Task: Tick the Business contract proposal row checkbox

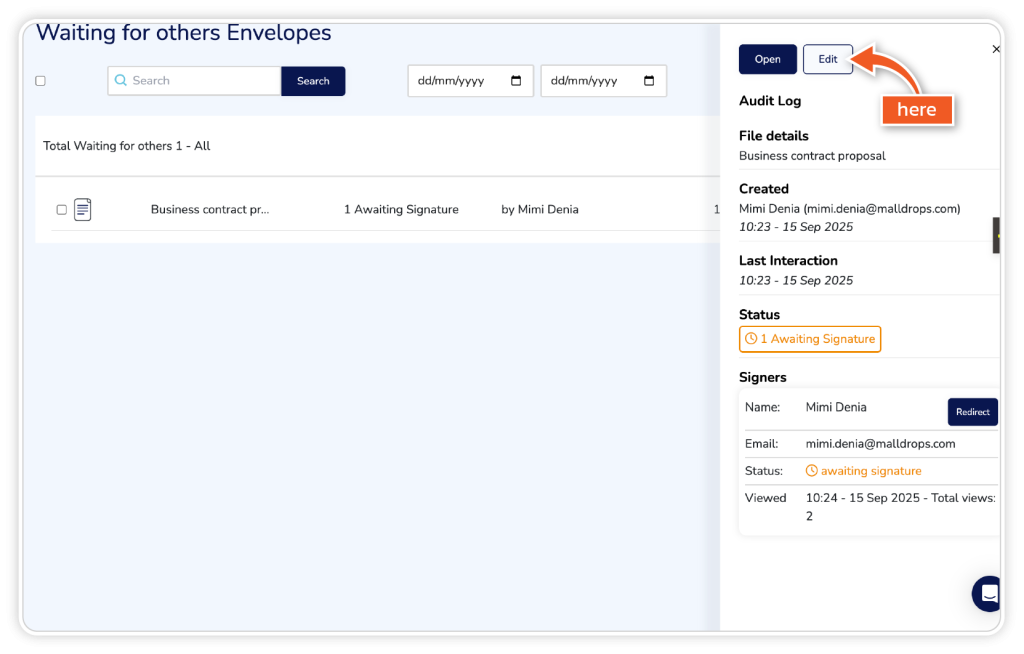Action: pos(62,210)
